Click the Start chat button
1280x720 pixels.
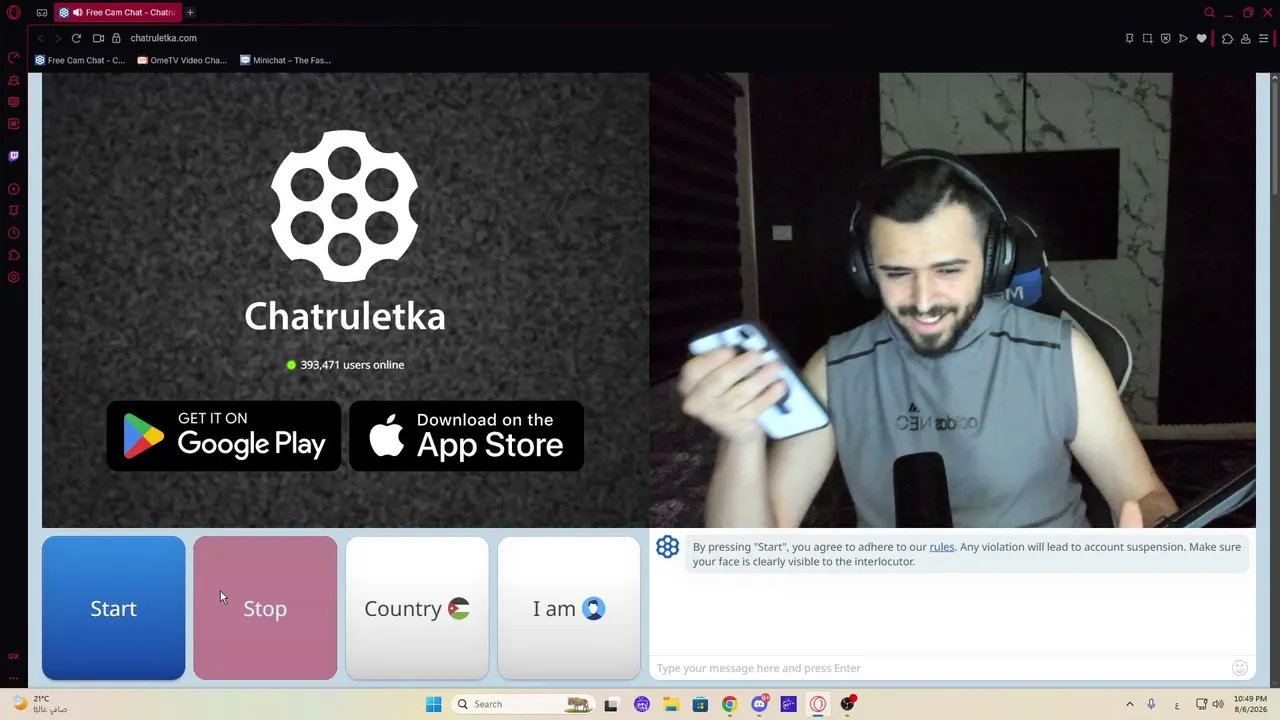coord(113,608)
